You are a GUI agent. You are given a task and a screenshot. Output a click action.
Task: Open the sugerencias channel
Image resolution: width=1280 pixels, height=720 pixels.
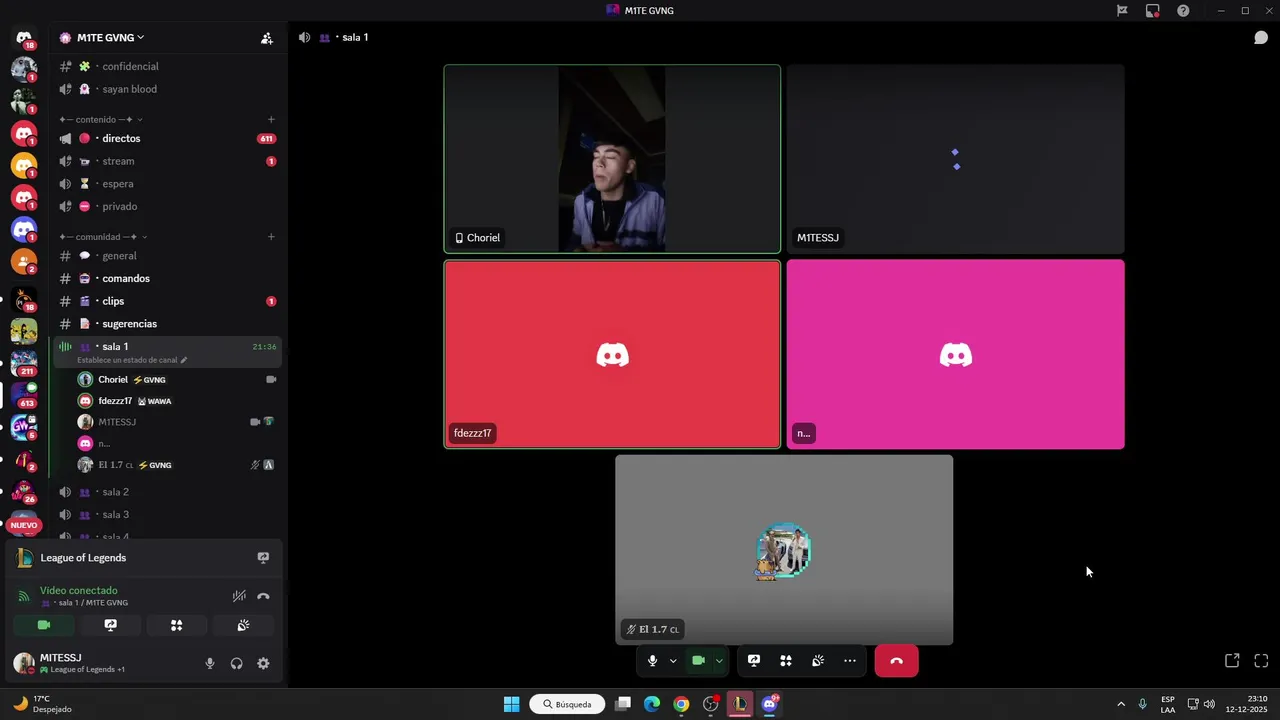click(x=168, y=324)
